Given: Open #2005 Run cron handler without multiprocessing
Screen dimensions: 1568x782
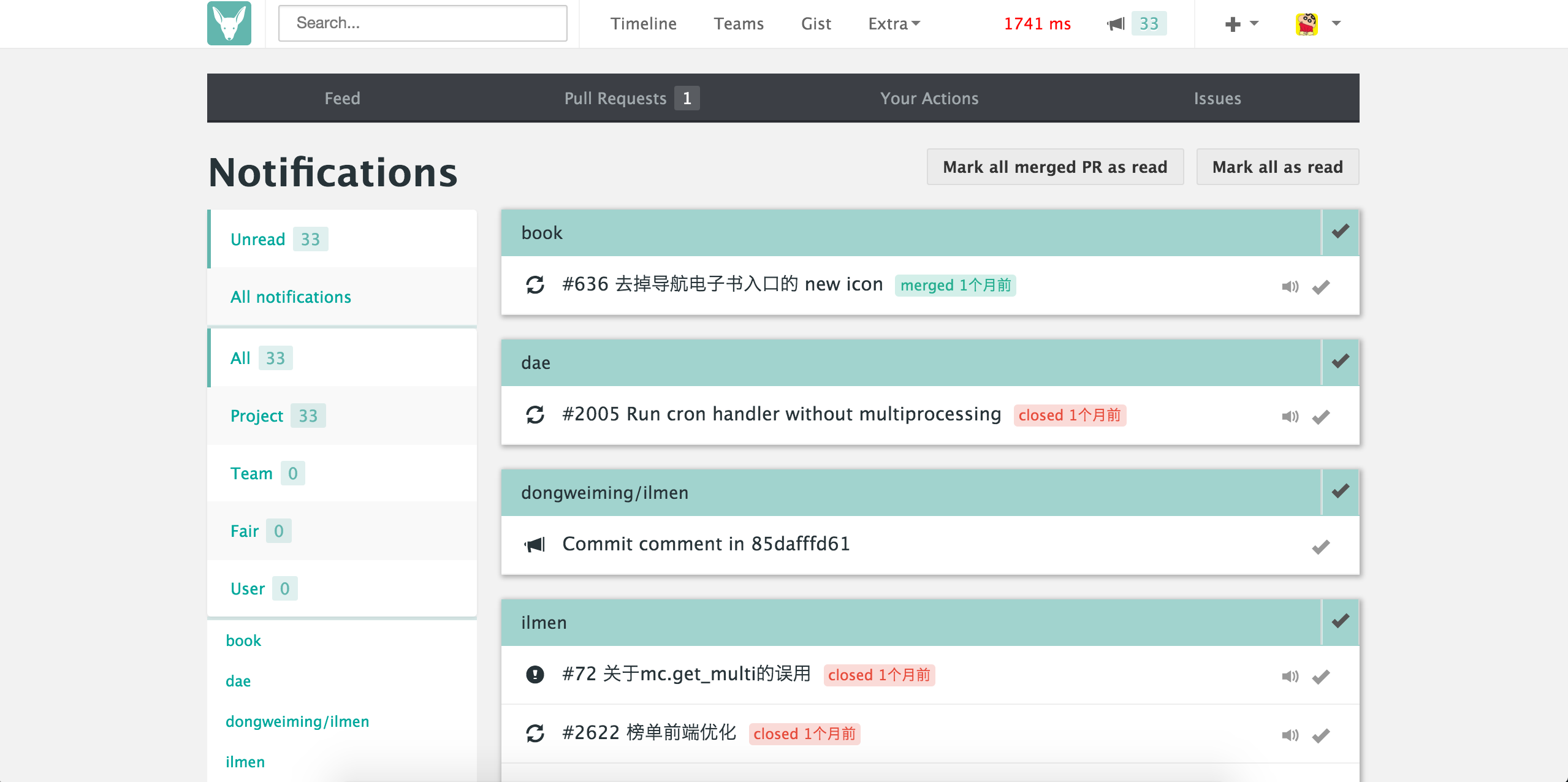Looking at the screenshot, I should point(782,414).
